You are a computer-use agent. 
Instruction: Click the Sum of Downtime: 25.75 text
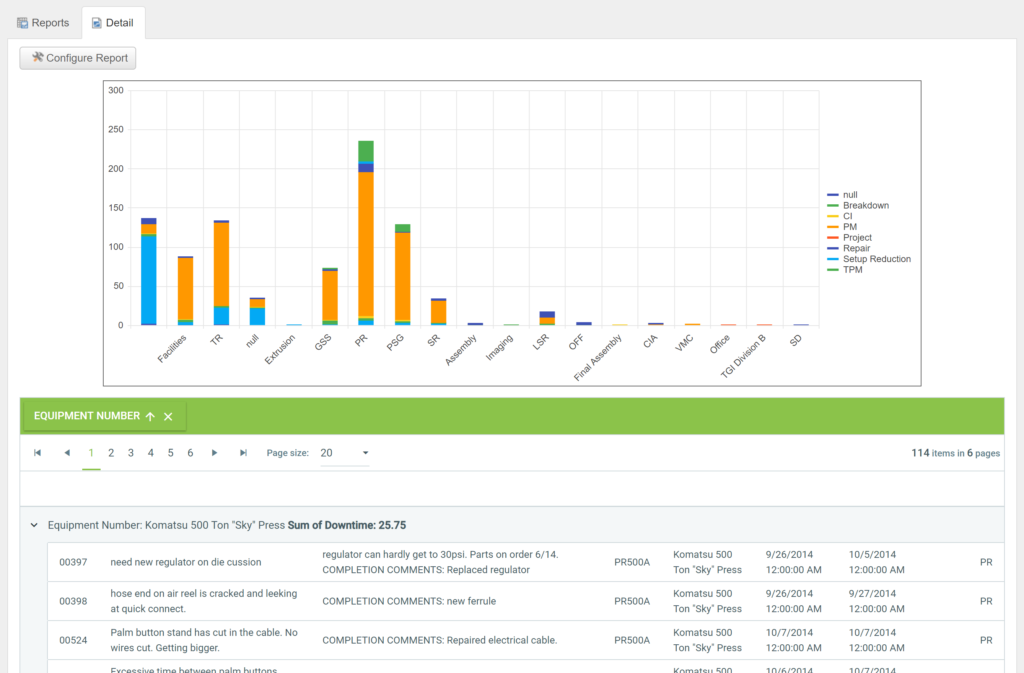[347, 525]
